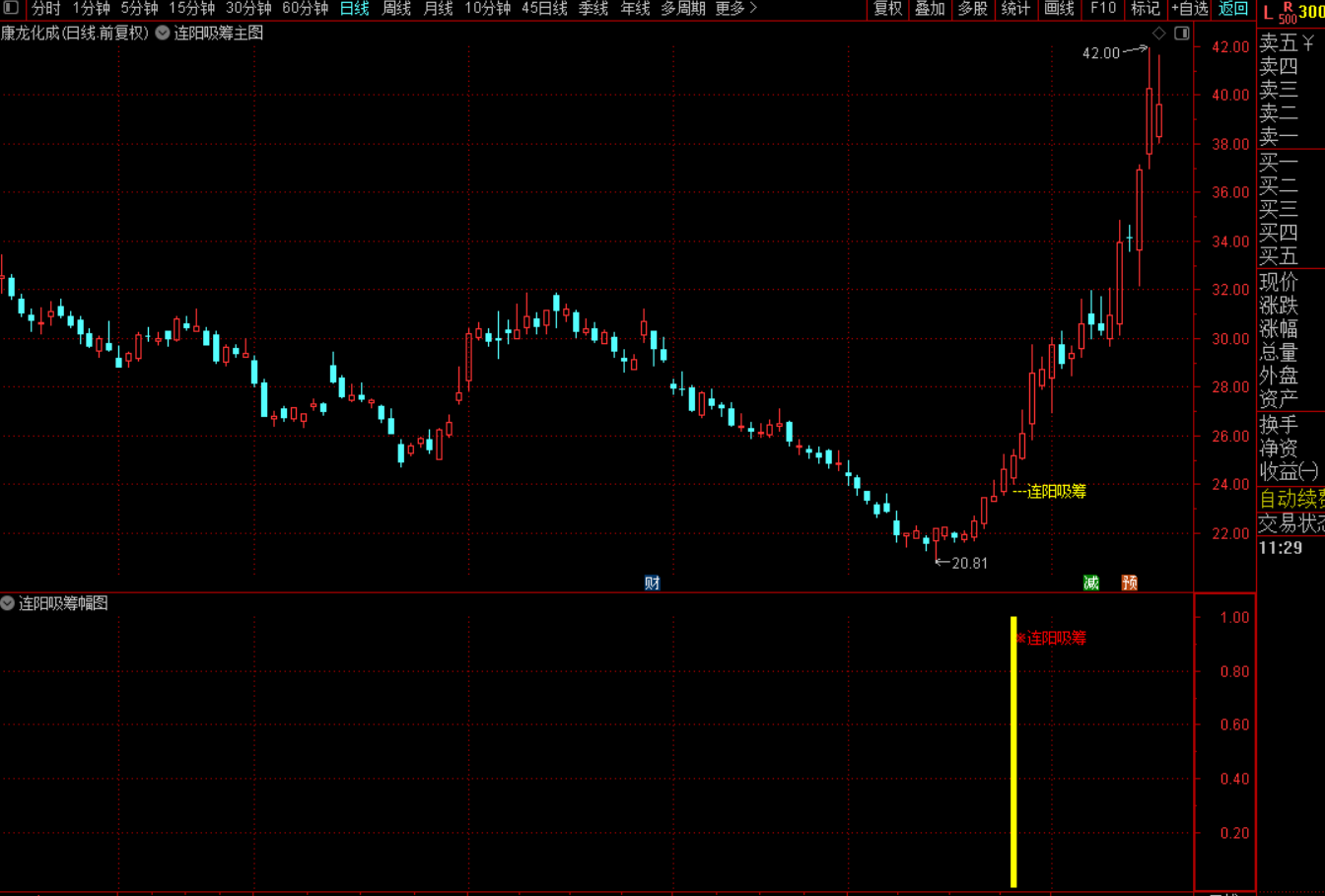Open the 多周期 multi-period view
The width and height of the screenshot is (1325, 896).
tap(683, 8)
